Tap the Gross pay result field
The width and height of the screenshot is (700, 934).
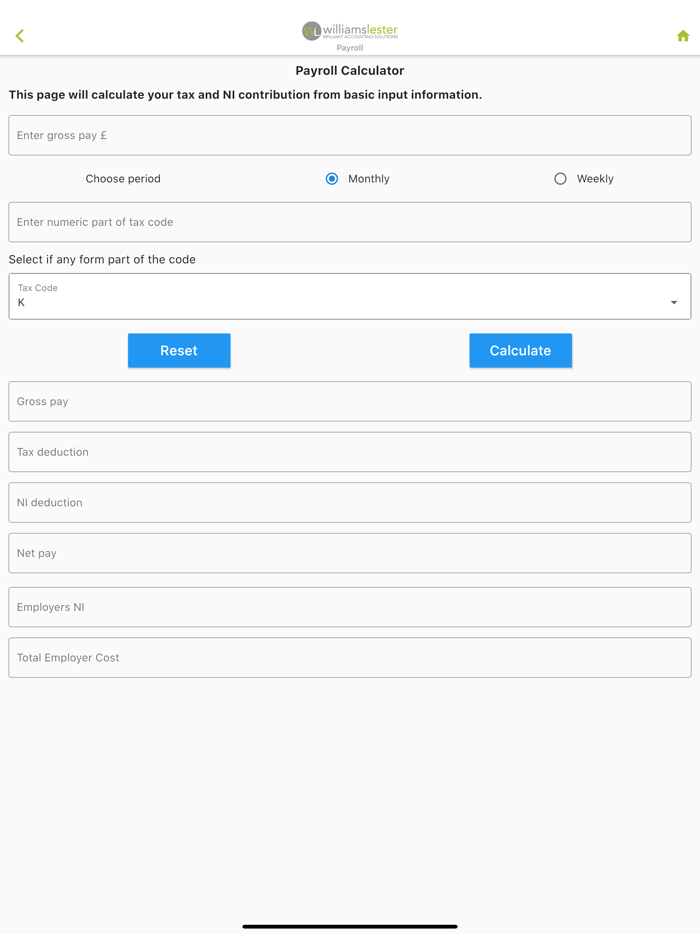click(350, 401)
